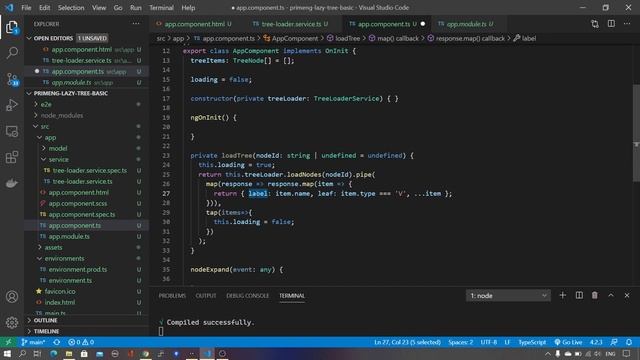This screenshot has height=360, width=640.
Task: Open index.html in file tree
Action: tap(60, 302)
